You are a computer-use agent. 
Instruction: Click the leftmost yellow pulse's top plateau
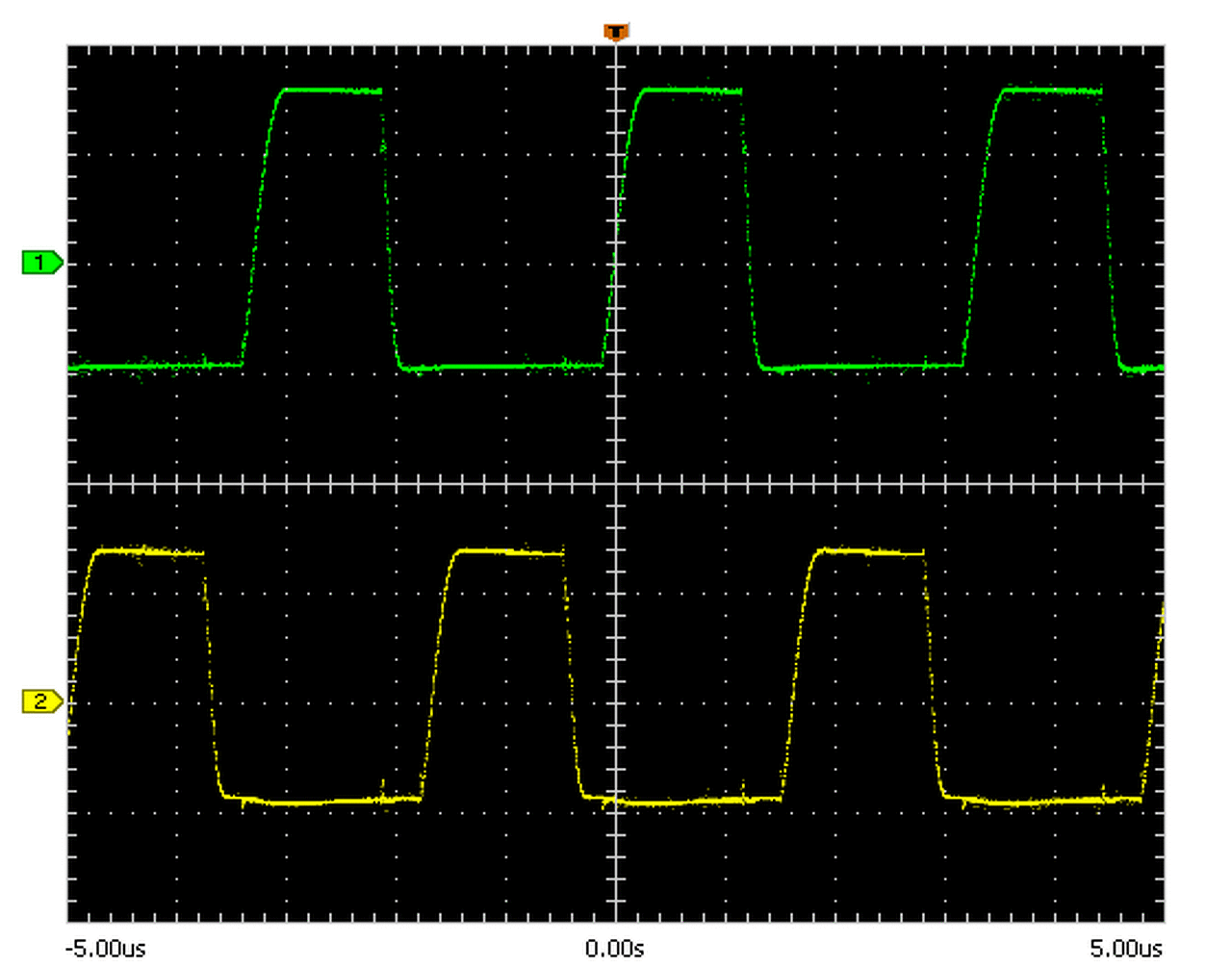coord(149,551)
